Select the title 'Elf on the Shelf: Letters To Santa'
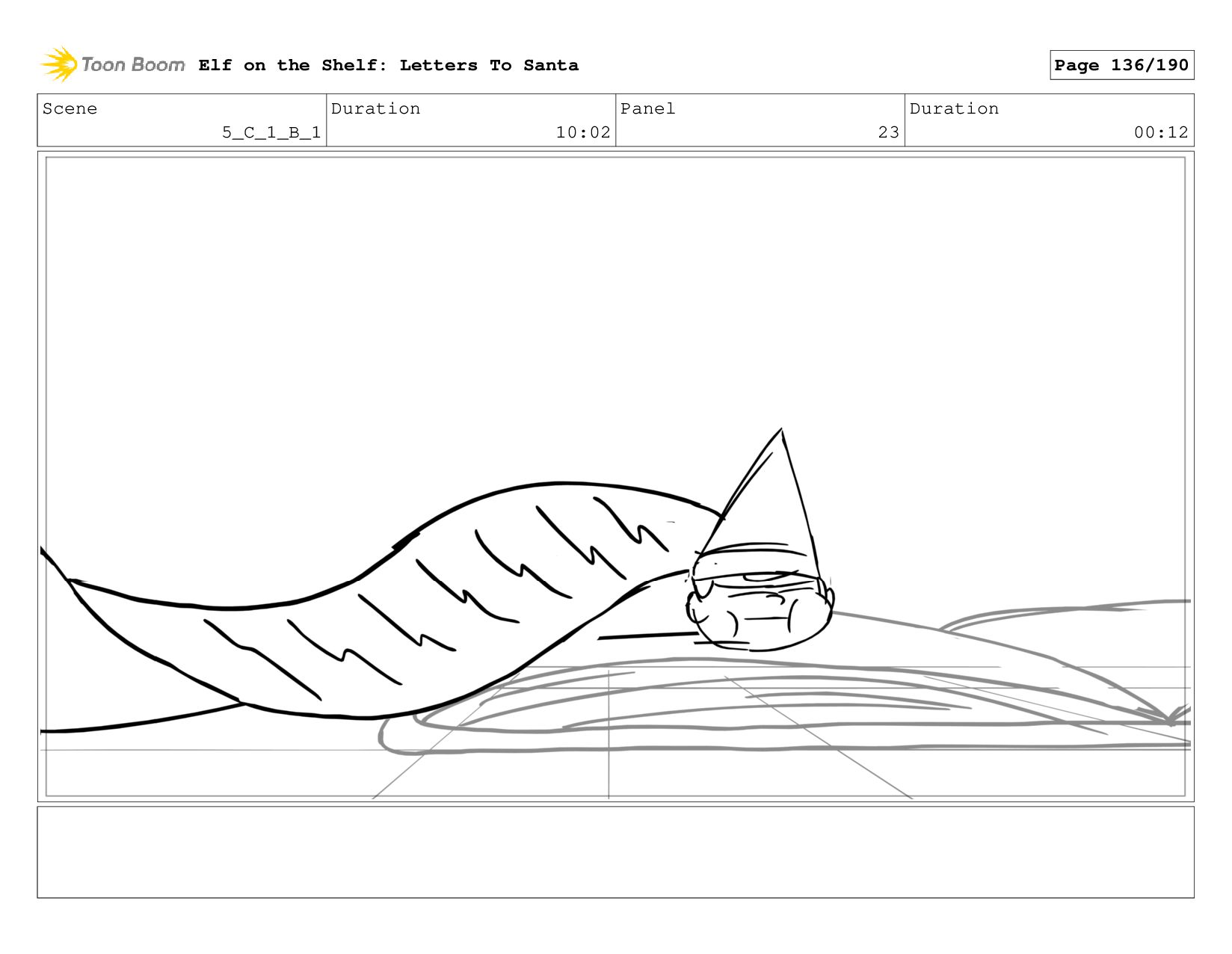Image resolution: width=1232 pixels, height=954 pixels. (388, 65)
